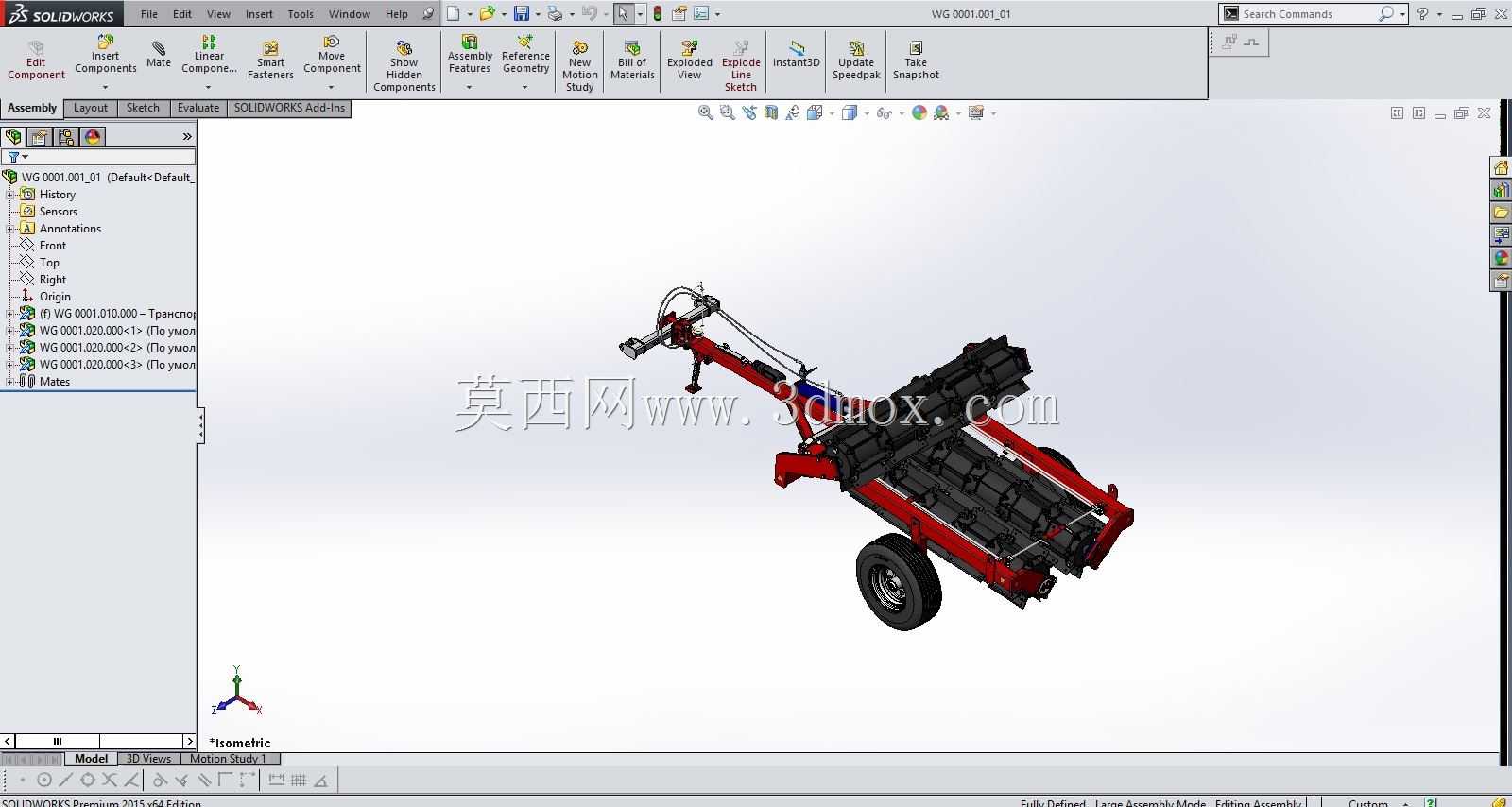This screenshot has height=807, width=1512.
Task: Open Assembly Features dropdown arrow
Action: pos(470,87)
